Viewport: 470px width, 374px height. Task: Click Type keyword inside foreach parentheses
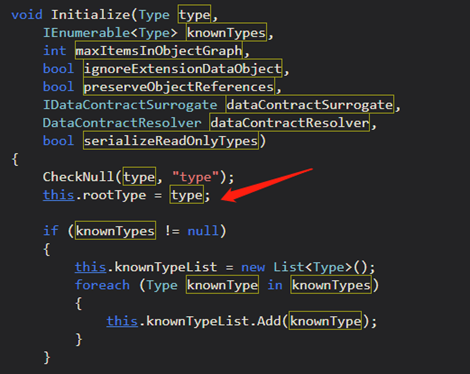[x=162, y=285]
